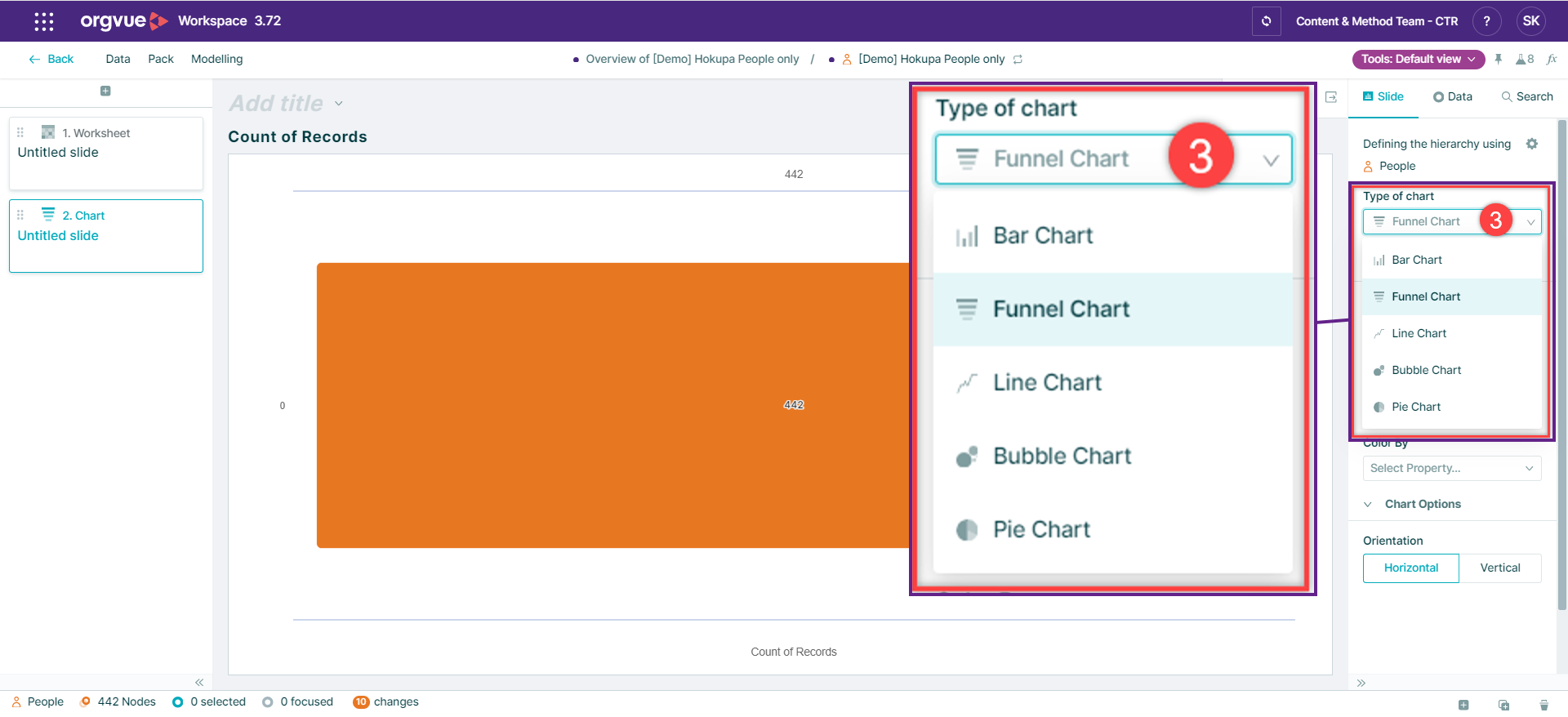Screen dimensions: 1568x717
Task: Choose Bubble Chart from chart type list
Action: click(x=1452, y=370)
